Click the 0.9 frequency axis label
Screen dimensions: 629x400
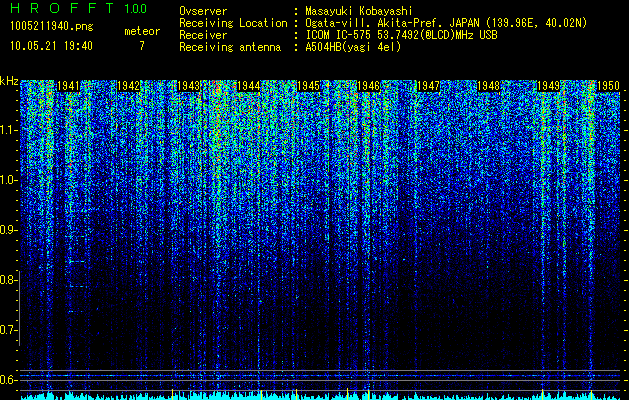[x=8, y=230]
